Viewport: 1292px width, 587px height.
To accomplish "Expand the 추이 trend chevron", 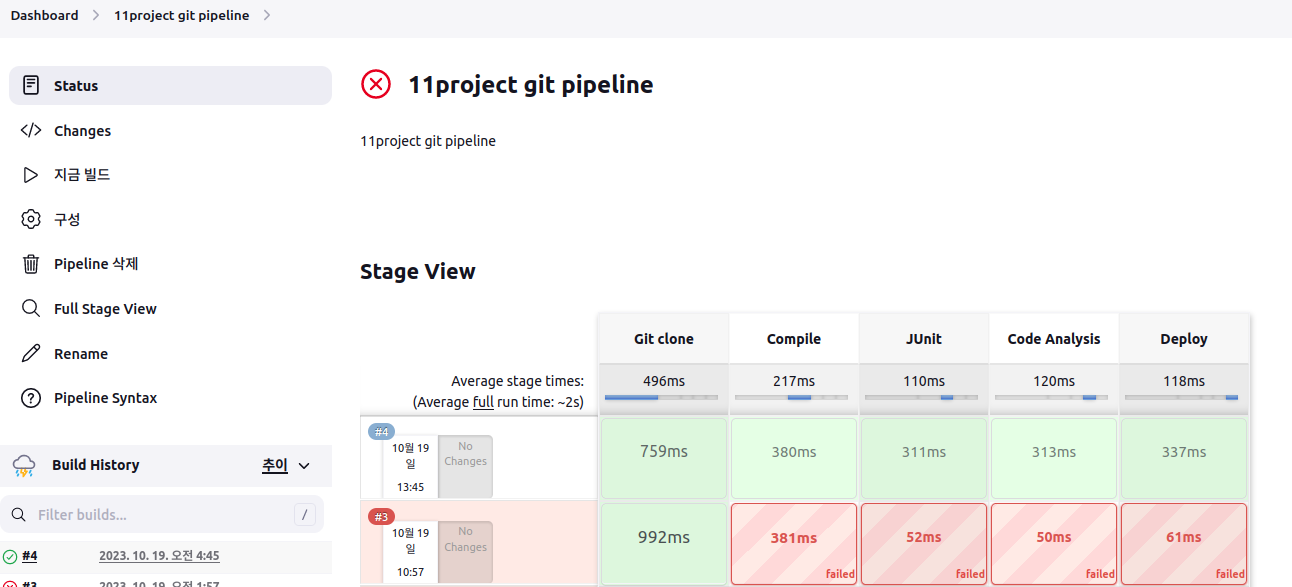I will (x=304, y=466).
